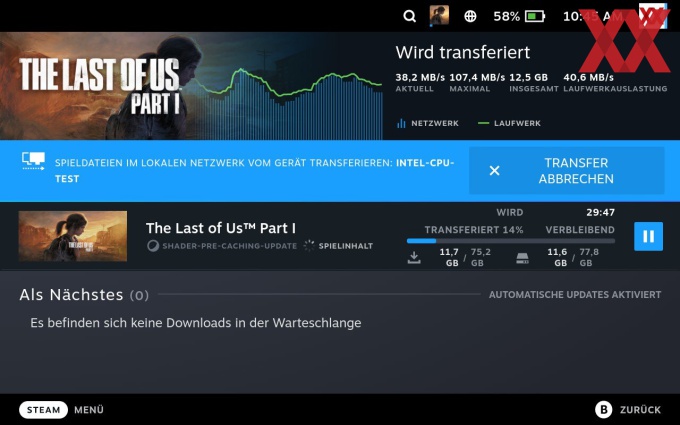The image size is (680, 425).
Task: Click the 107,4 MB/s Maximal value
Action: click(477, 77)
